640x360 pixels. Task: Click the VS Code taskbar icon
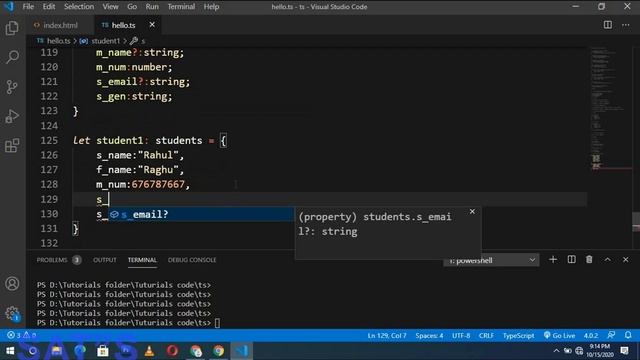tap(242, 351)
